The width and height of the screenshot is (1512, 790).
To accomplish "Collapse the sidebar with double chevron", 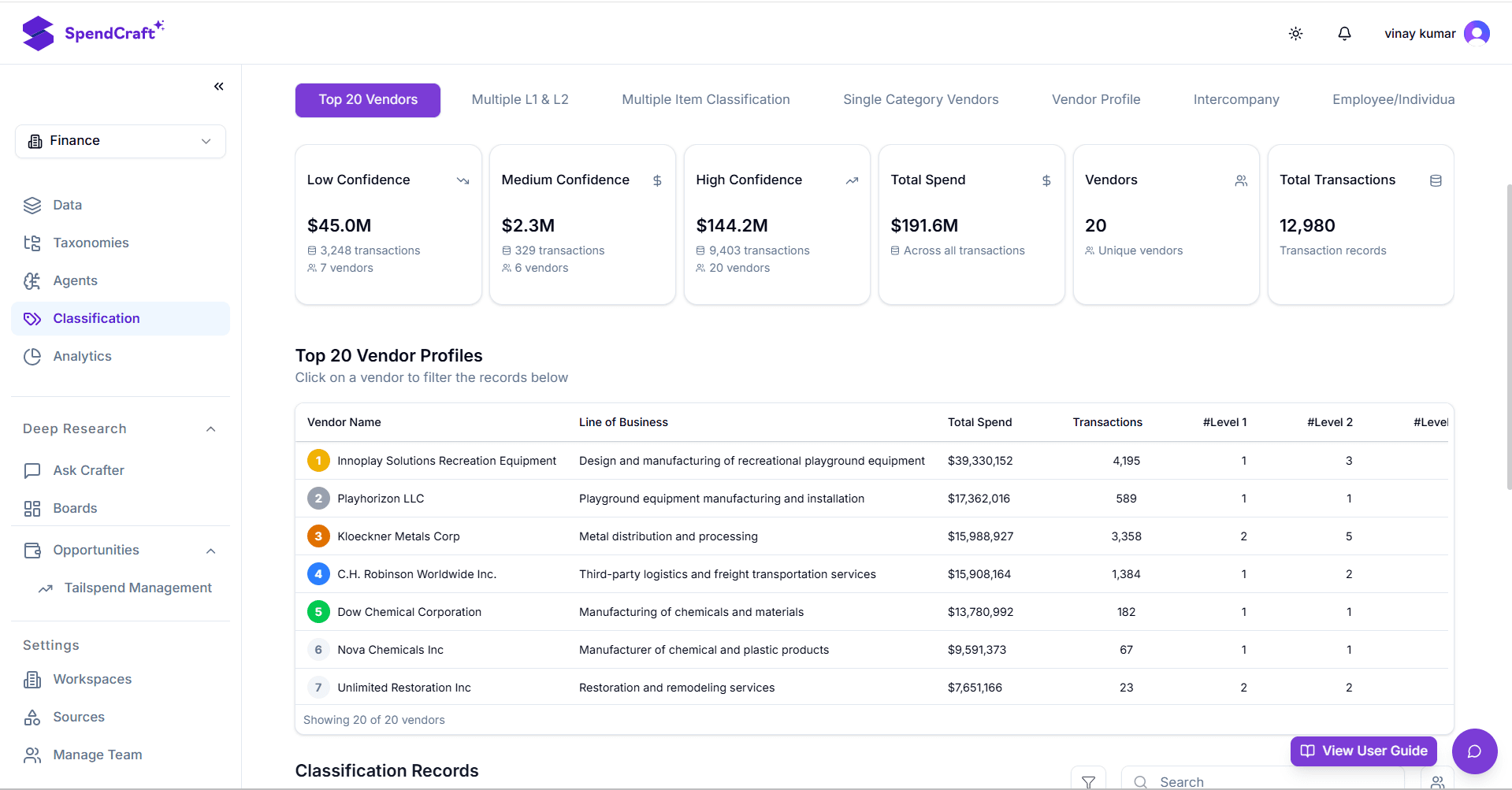I will point(219,87).
